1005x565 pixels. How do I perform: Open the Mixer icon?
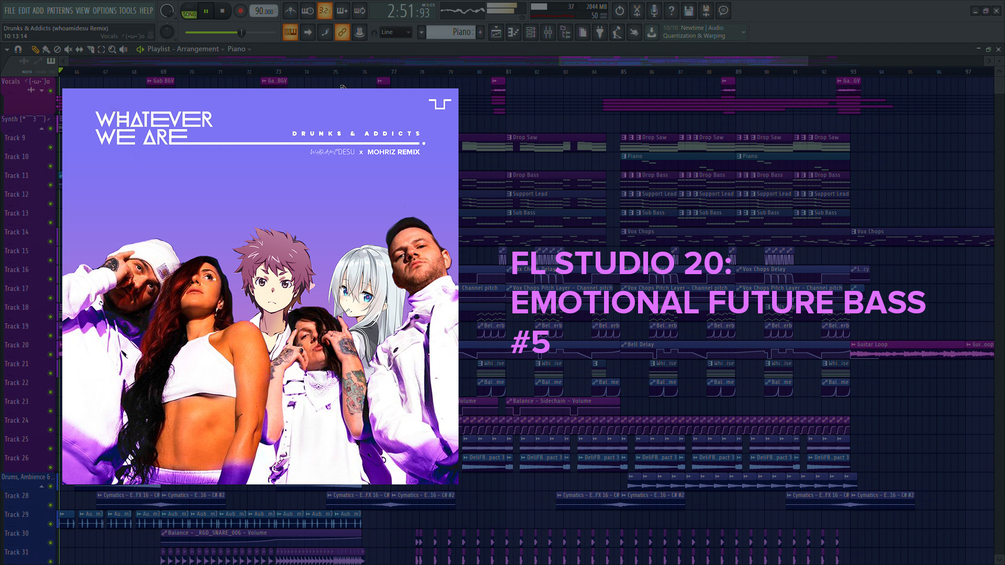click(x=548, y=32)
